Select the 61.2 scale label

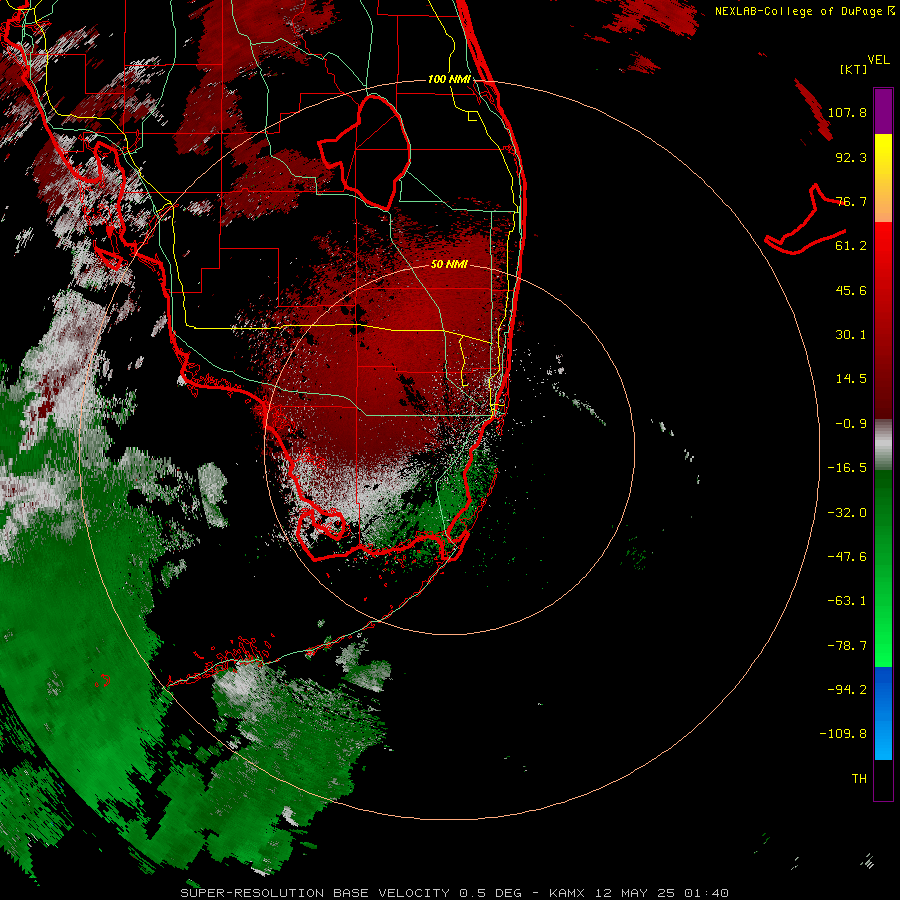pyautogui.click(x=851, y=246)
